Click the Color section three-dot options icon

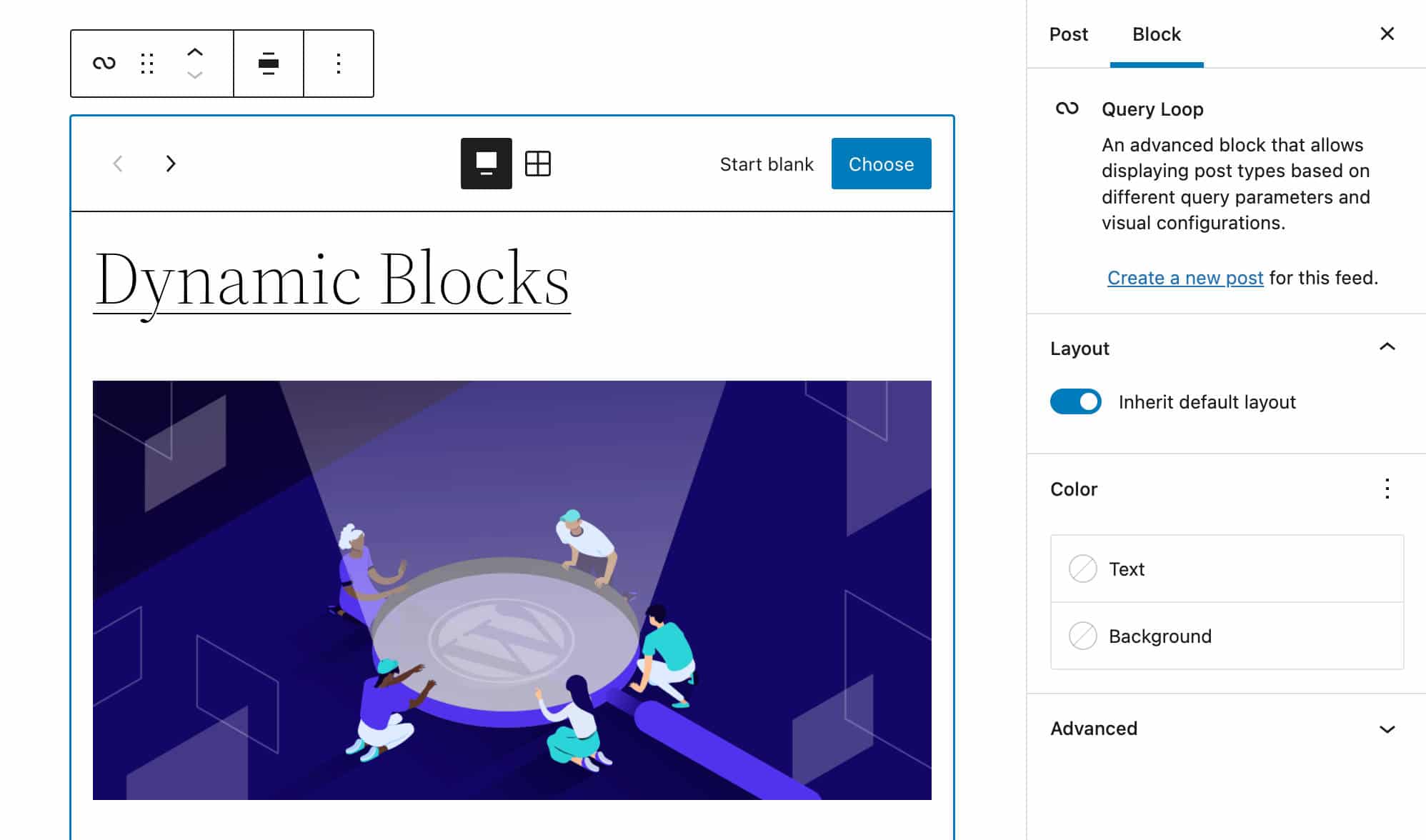point(1386,489)
